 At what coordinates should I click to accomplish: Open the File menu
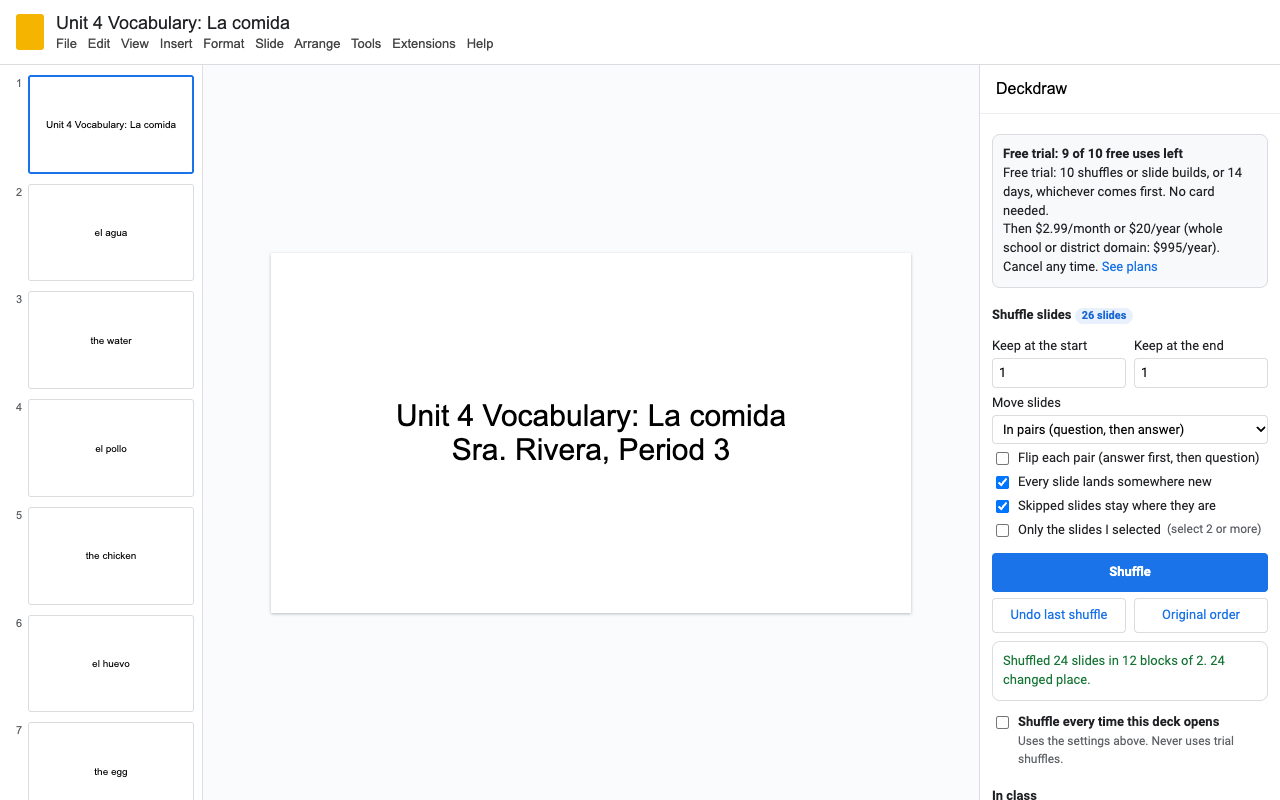coord(66,44)
